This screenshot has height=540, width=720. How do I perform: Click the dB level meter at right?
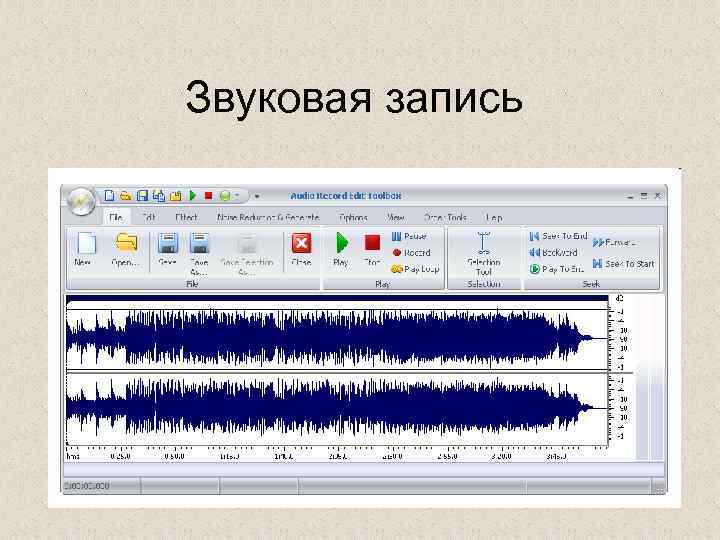[648, 377]
